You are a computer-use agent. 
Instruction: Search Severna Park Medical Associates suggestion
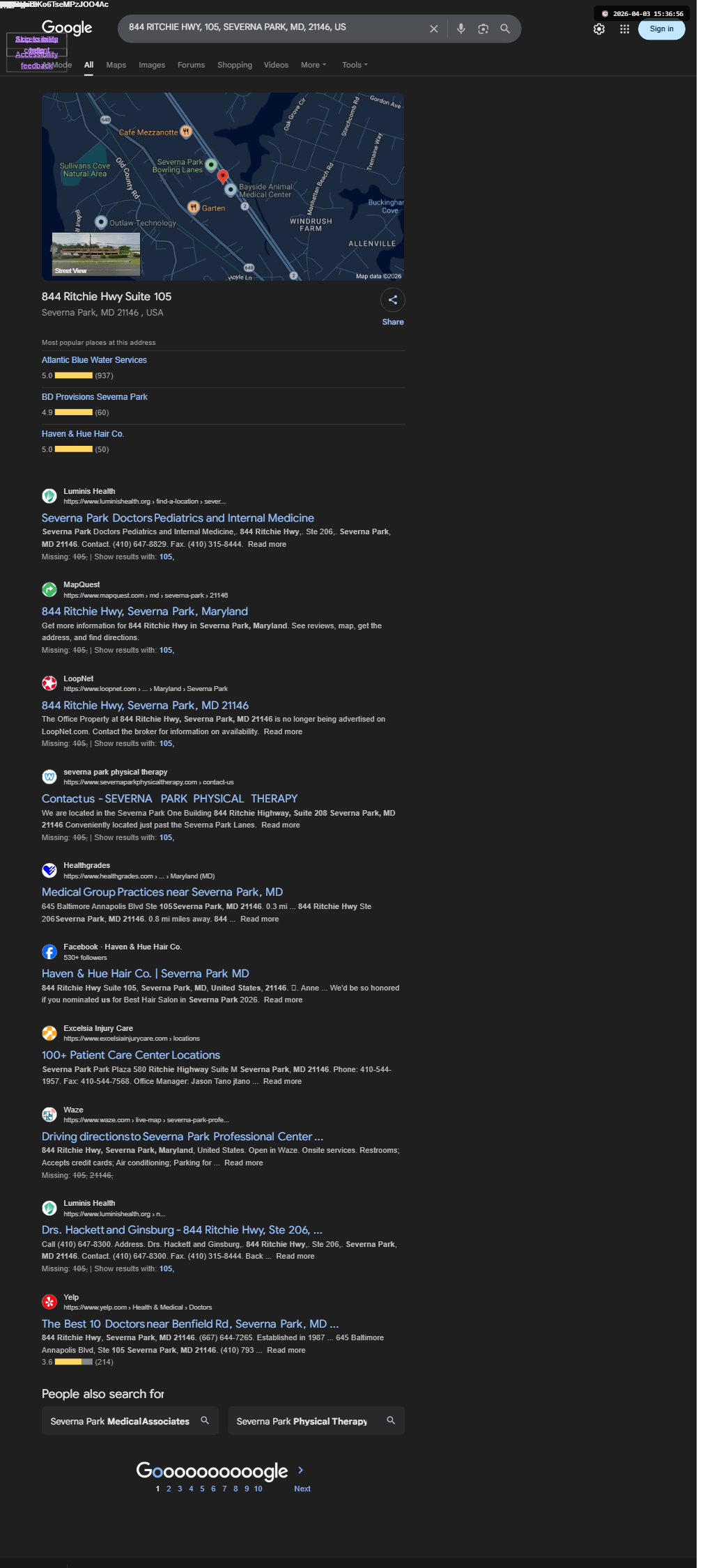click(x=130, y=1420)
